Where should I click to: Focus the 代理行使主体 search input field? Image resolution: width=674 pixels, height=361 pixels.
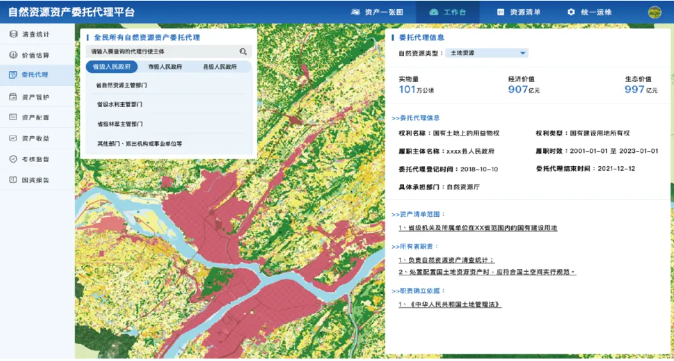coord(168,52)
